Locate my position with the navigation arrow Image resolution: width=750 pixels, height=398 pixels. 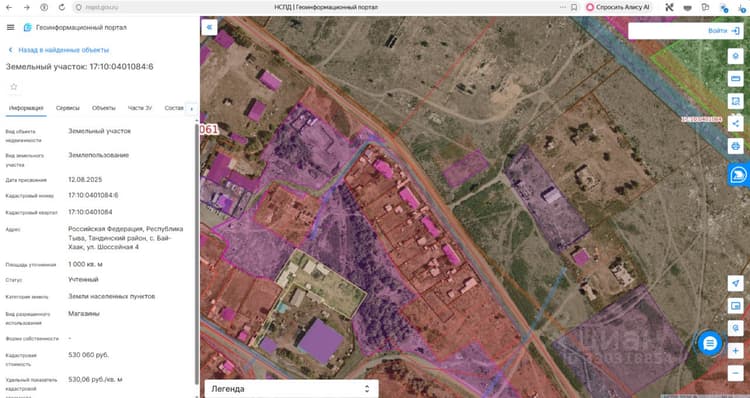735,283
